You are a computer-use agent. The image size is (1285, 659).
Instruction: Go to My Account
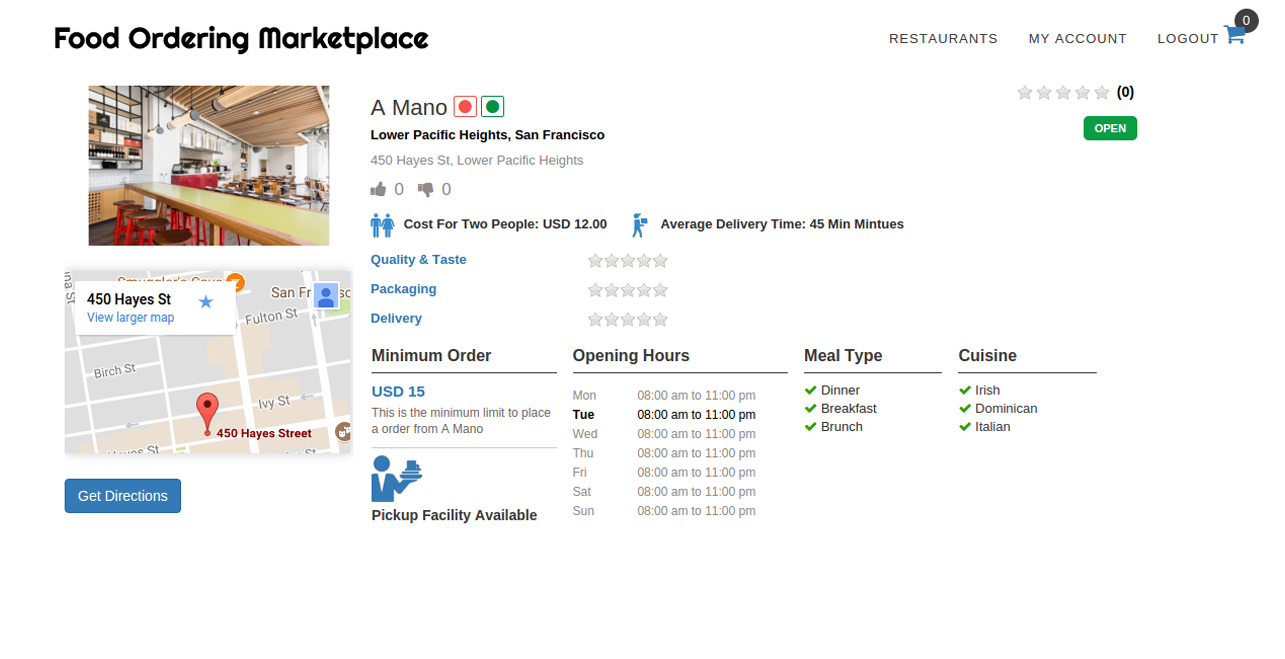click(1077, 39)
